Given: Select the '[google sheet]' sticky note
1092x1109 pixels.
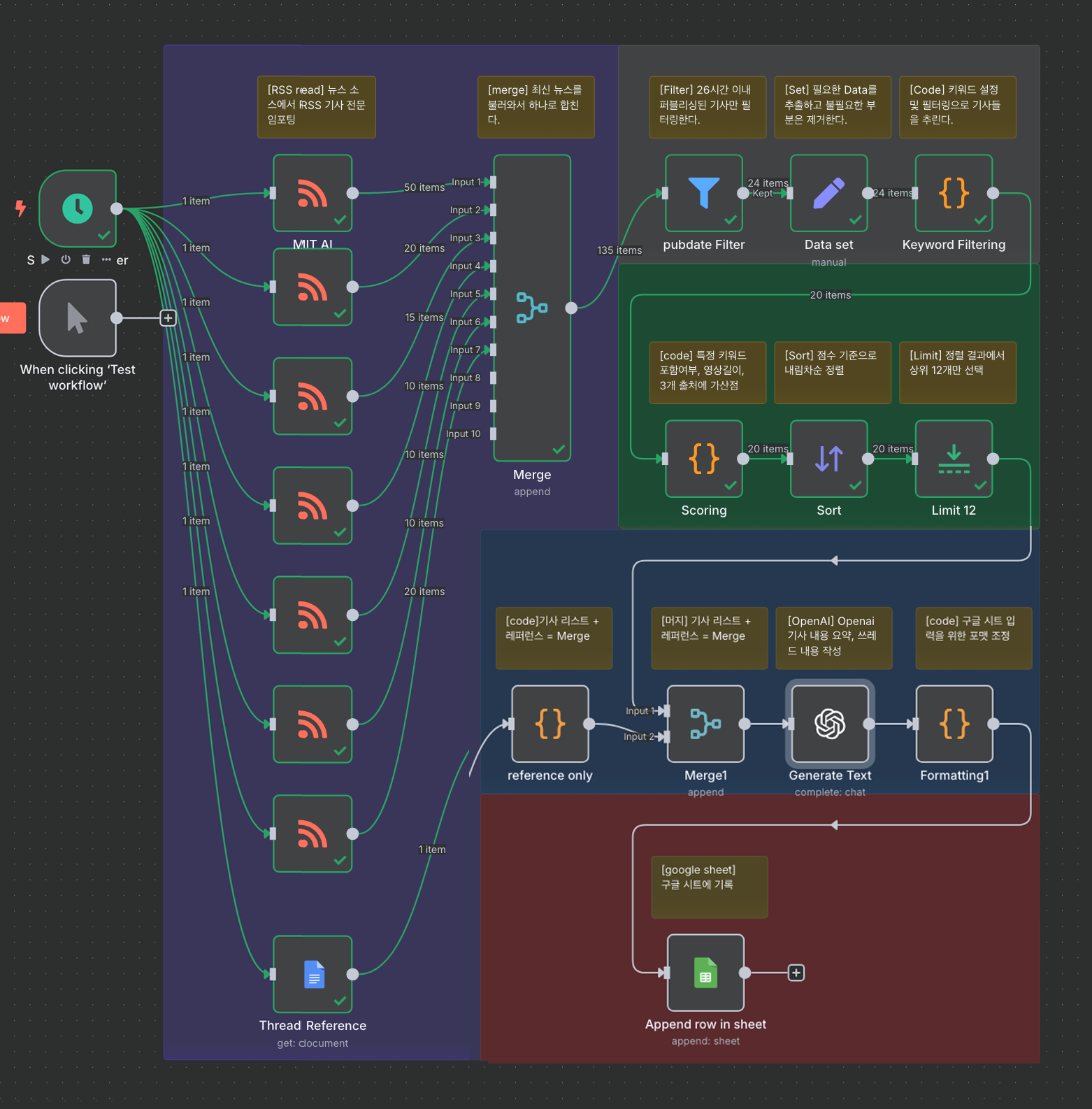Looking at the screenshot, I should [x=710, y=887].
